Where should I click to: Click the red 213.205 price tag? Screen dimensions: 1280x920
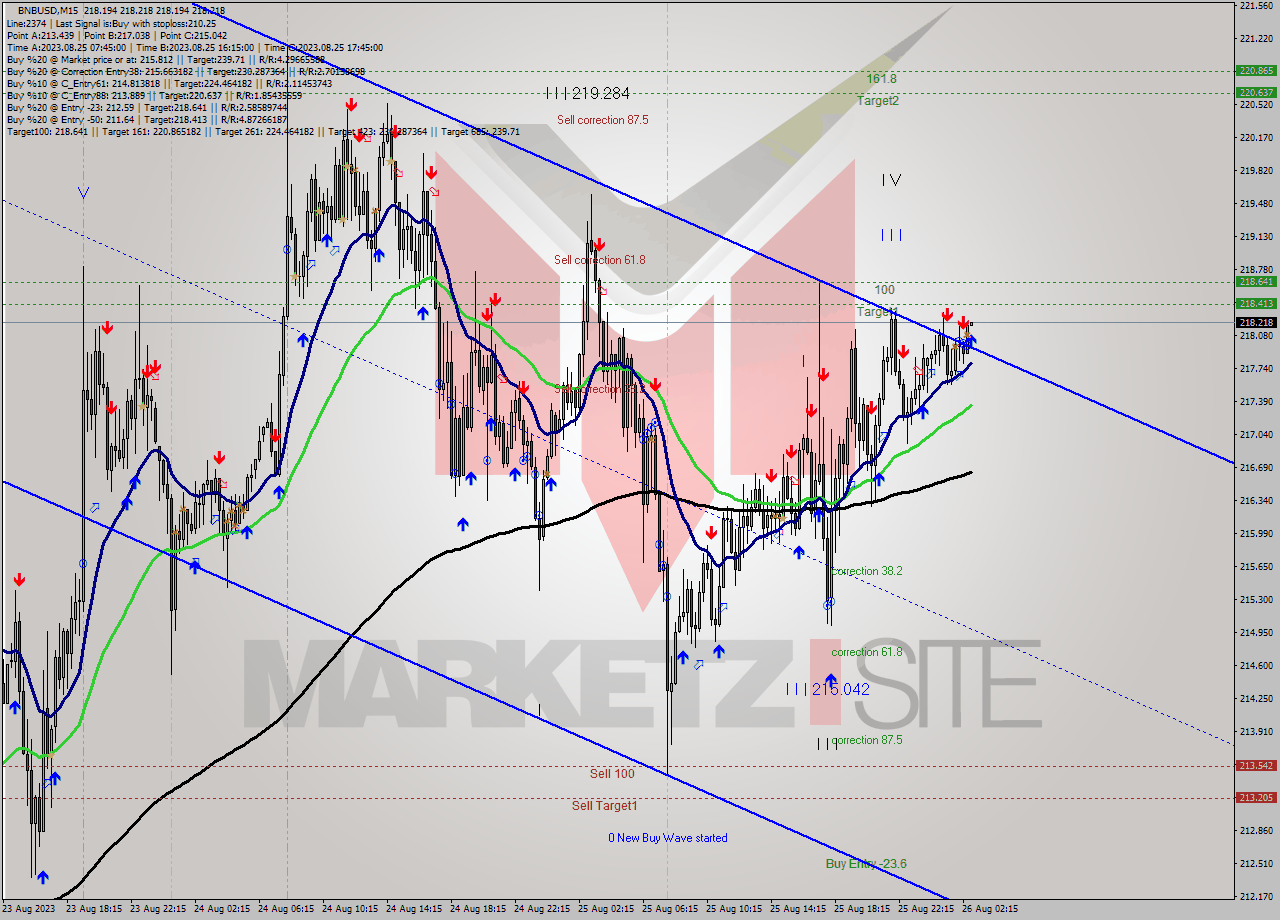point(1256,798)
